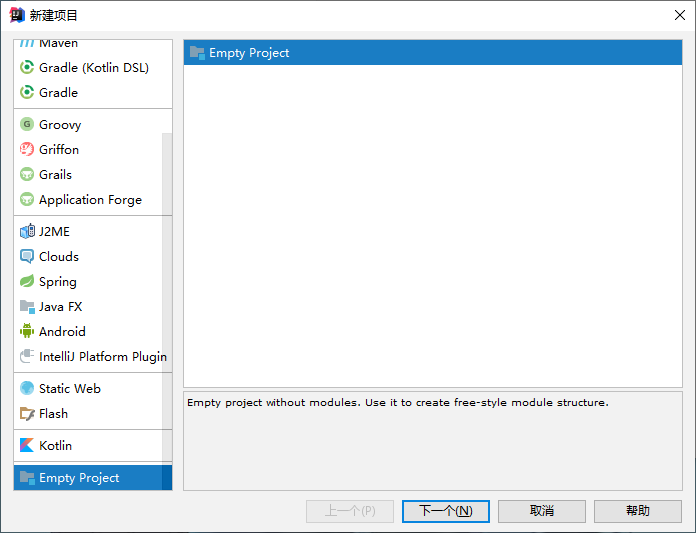Viewport: 696px width, 533px height.
Task: Select the Static Web globe icon
Action: pyautogui.click(x=27, y=388)
